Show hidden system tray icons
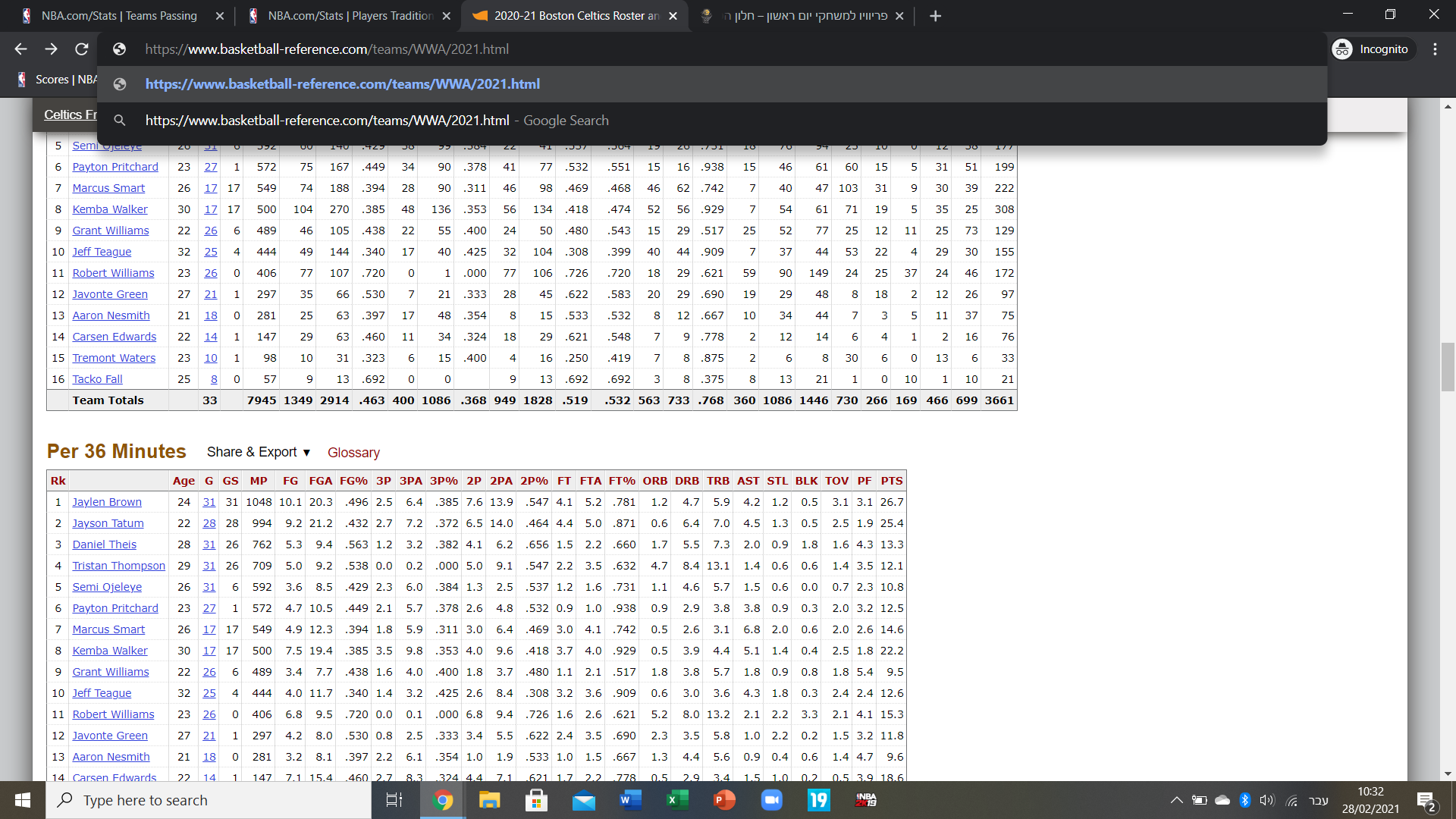 (1176, 800)
